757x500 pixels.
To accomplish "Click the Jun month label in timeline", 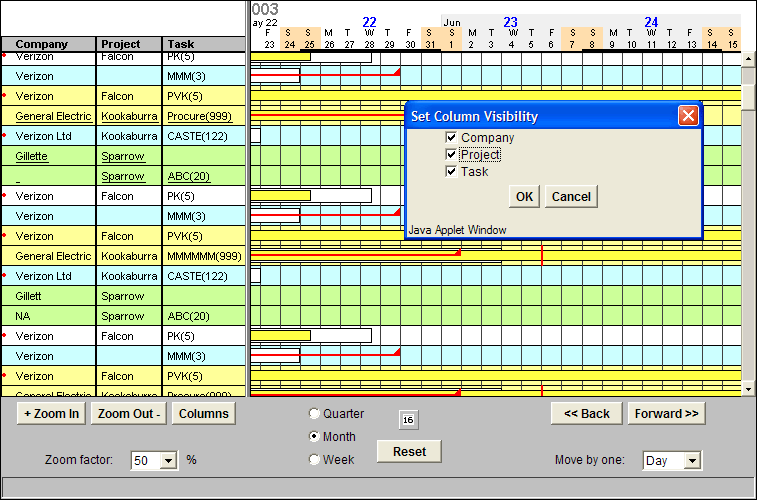I will point(452,23).
